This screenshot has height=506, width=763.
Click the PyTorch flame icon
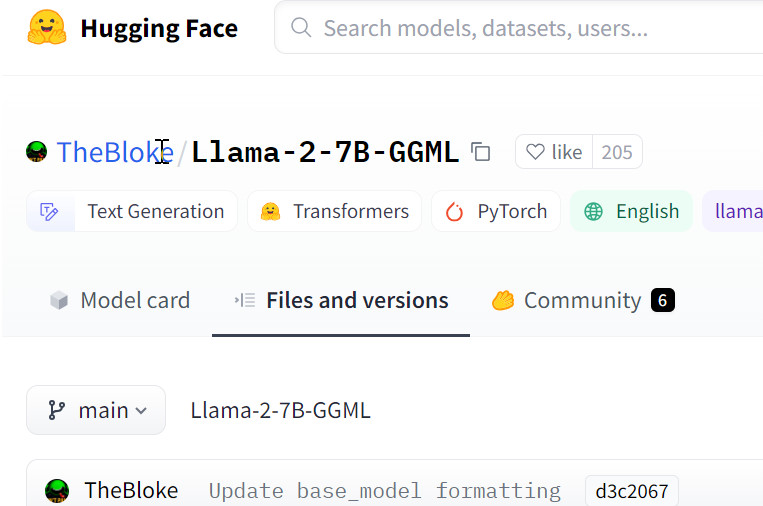(x=455, y=211)
